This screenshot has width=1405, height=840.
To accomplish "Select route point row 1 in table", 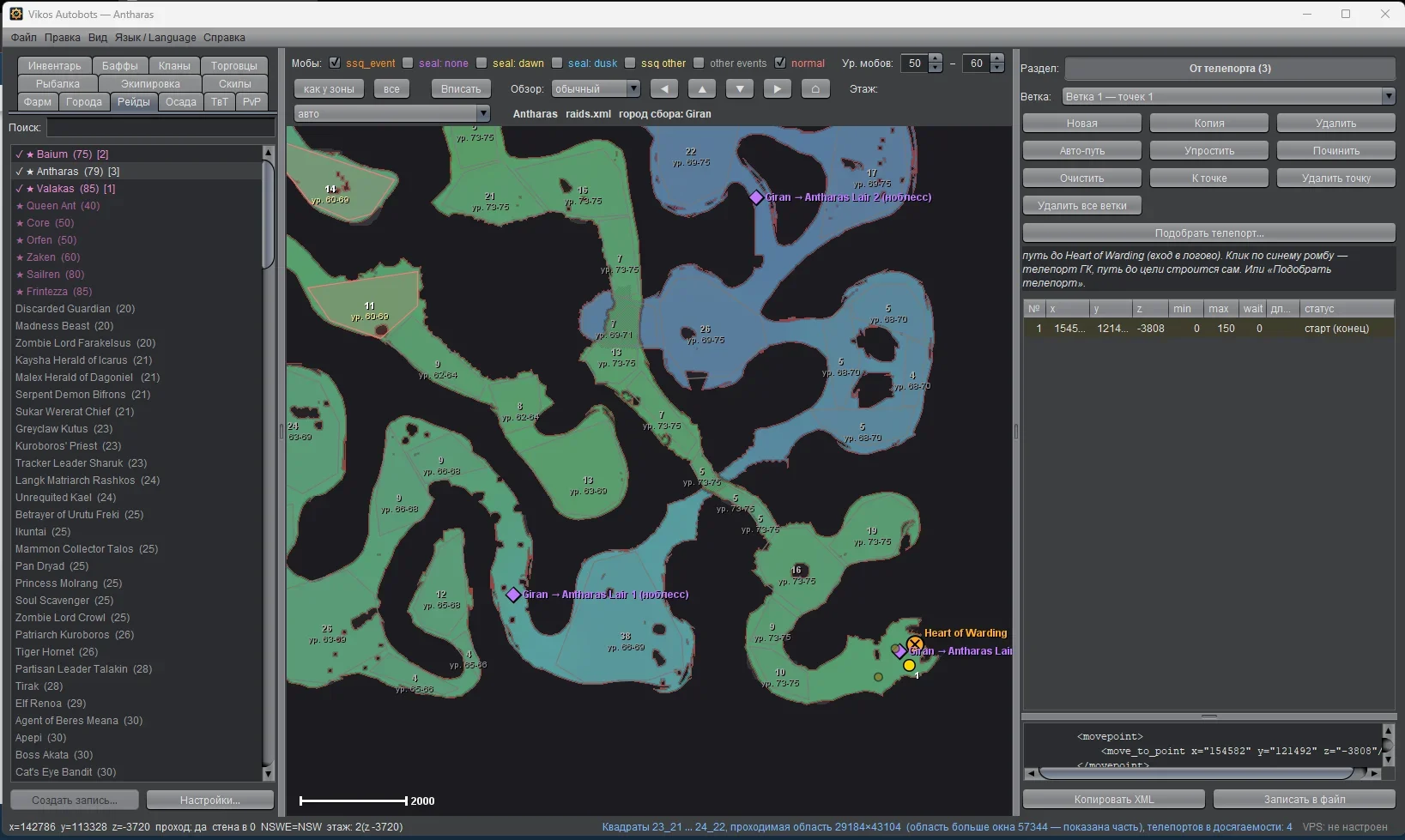I will tap(1208, 329).
